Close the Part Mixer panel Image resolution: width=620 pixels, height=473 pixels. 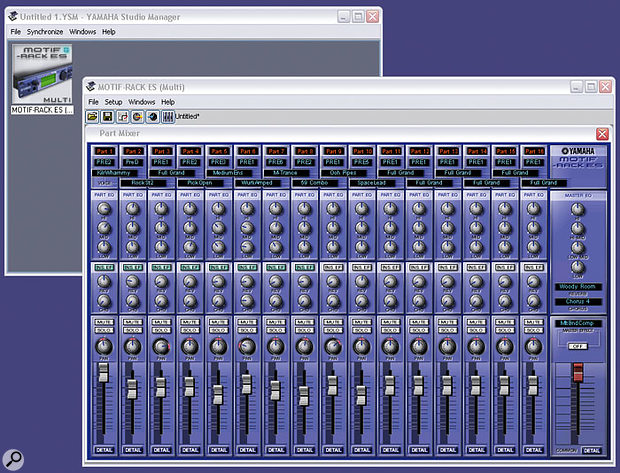[602, 134]
